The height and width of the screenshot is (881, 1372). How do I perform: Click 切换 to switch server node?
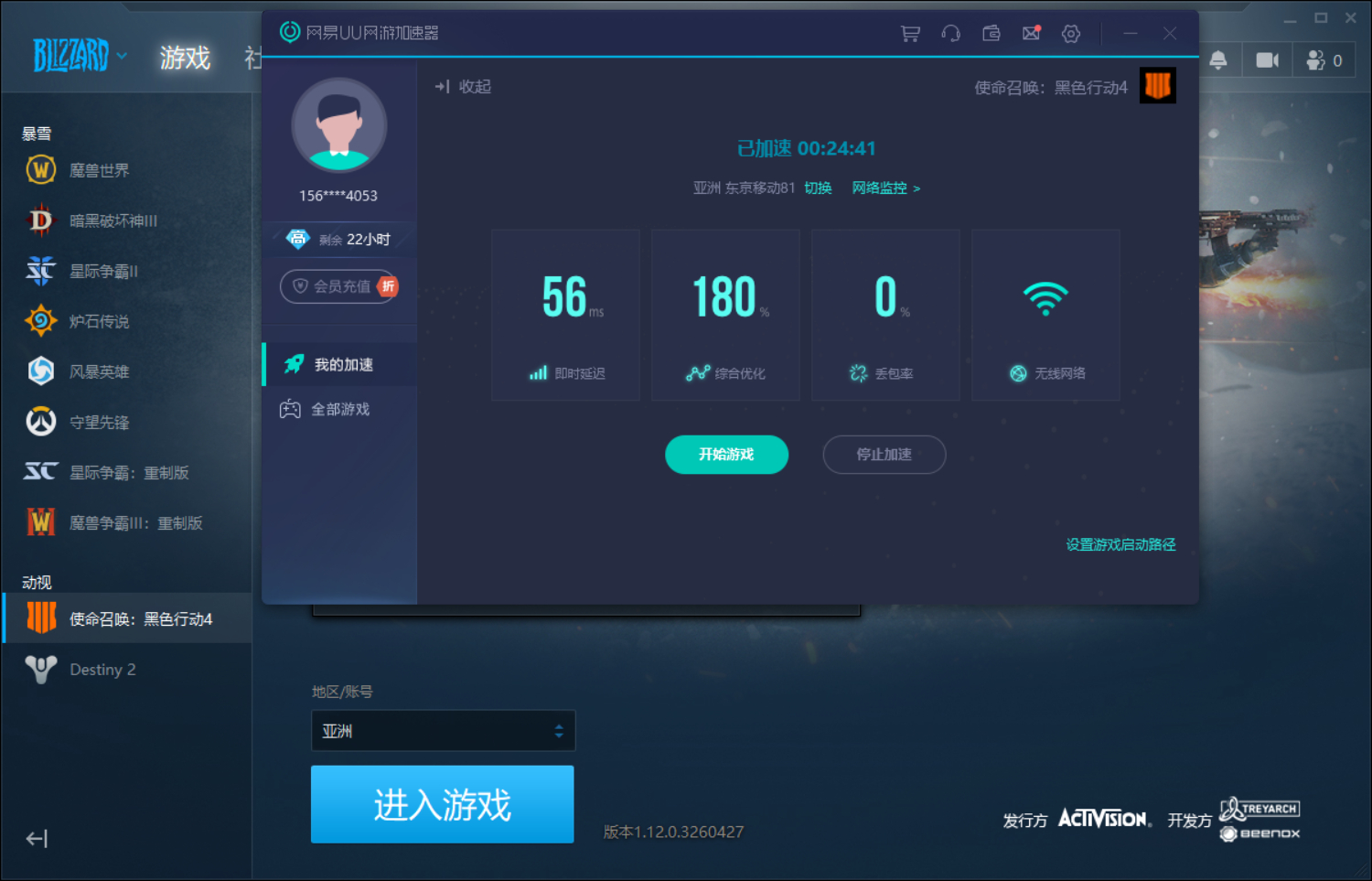click(818, 188)
